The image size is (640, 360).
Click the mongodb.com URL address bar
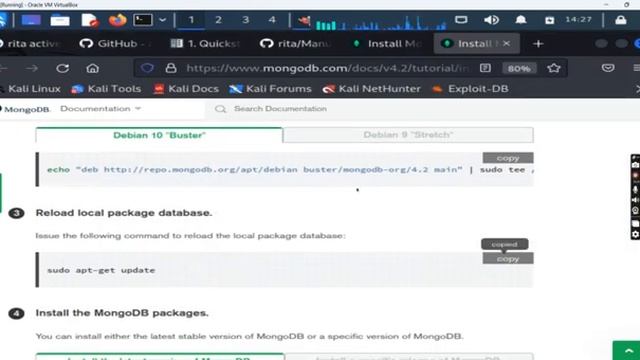click(x=327, y=68)
